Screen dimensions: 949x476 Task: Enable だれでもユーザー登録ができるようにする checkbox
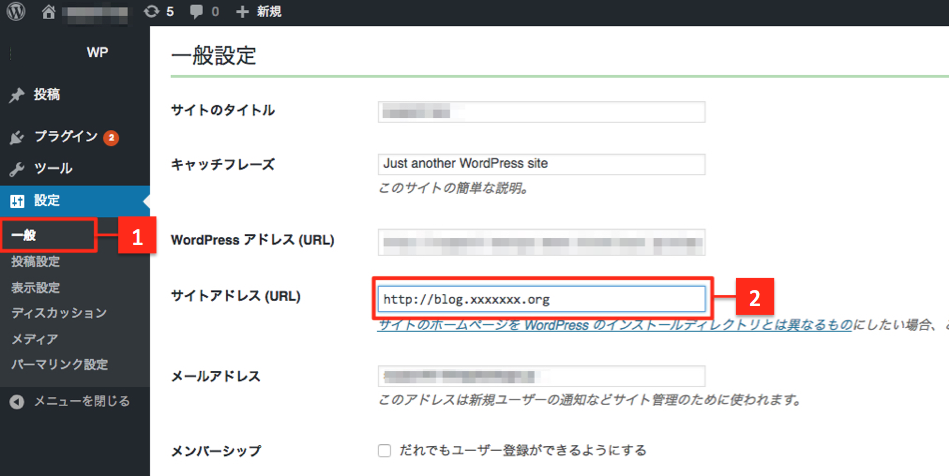point(384,451)
